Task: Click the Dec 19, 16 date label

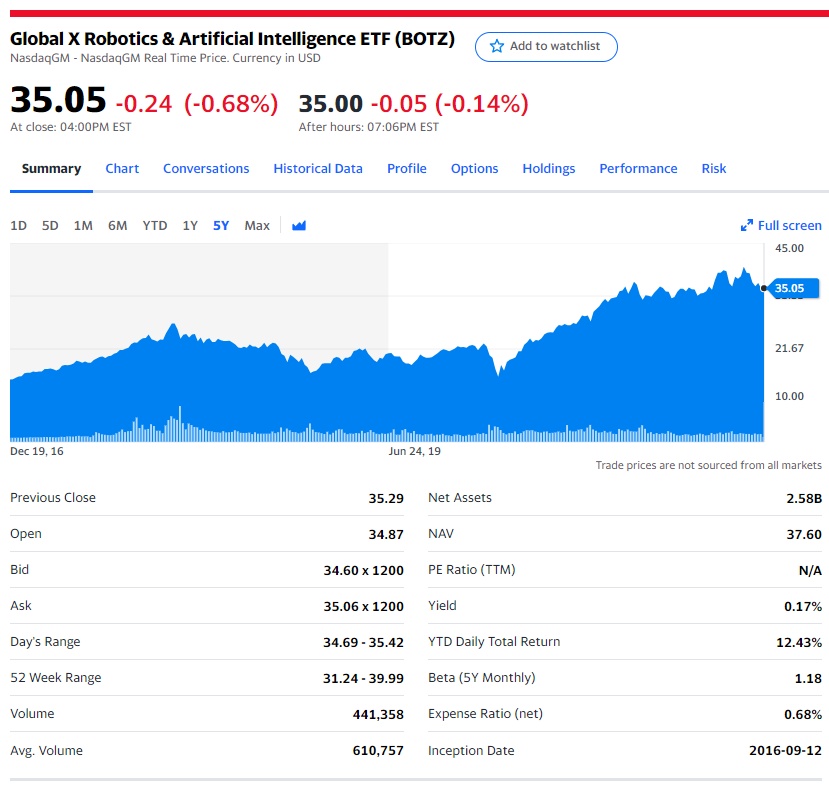Action: (x=36, y=451)
